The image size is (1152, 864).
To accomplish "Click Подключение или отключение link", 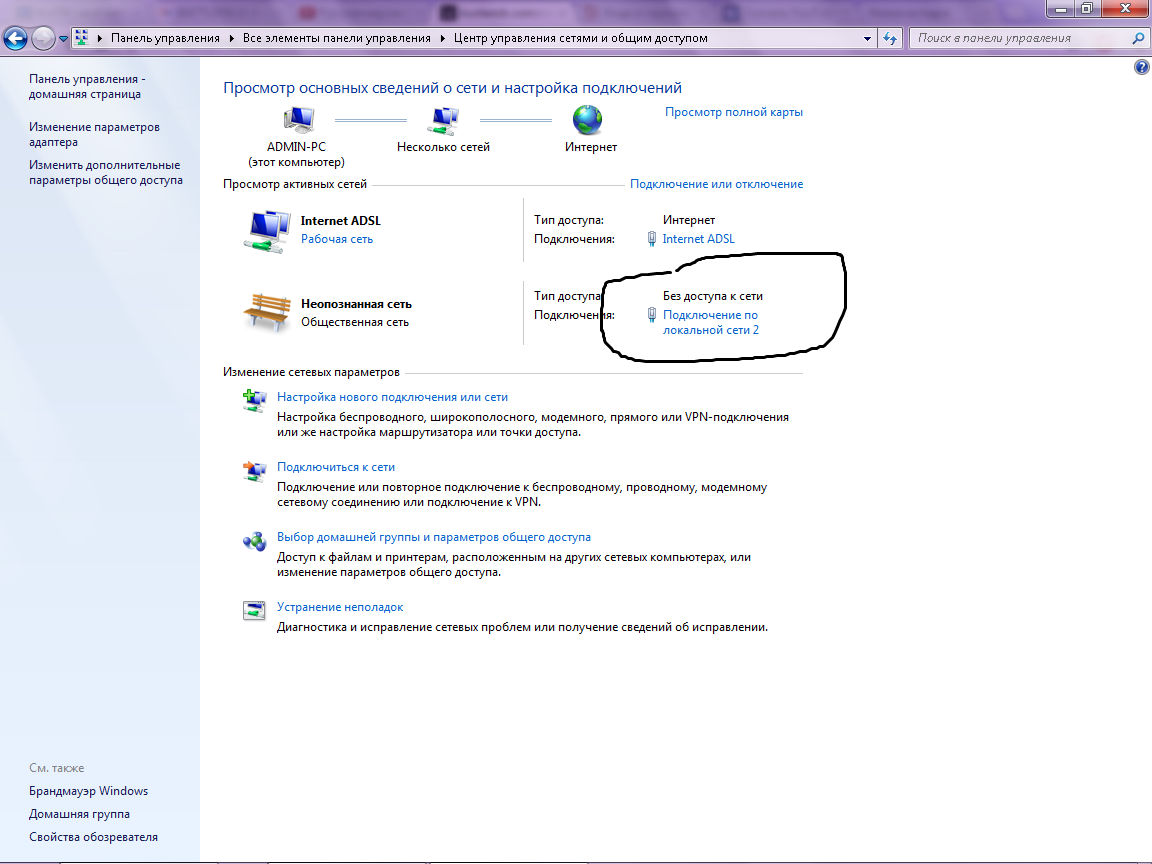I will click(716, 184).
